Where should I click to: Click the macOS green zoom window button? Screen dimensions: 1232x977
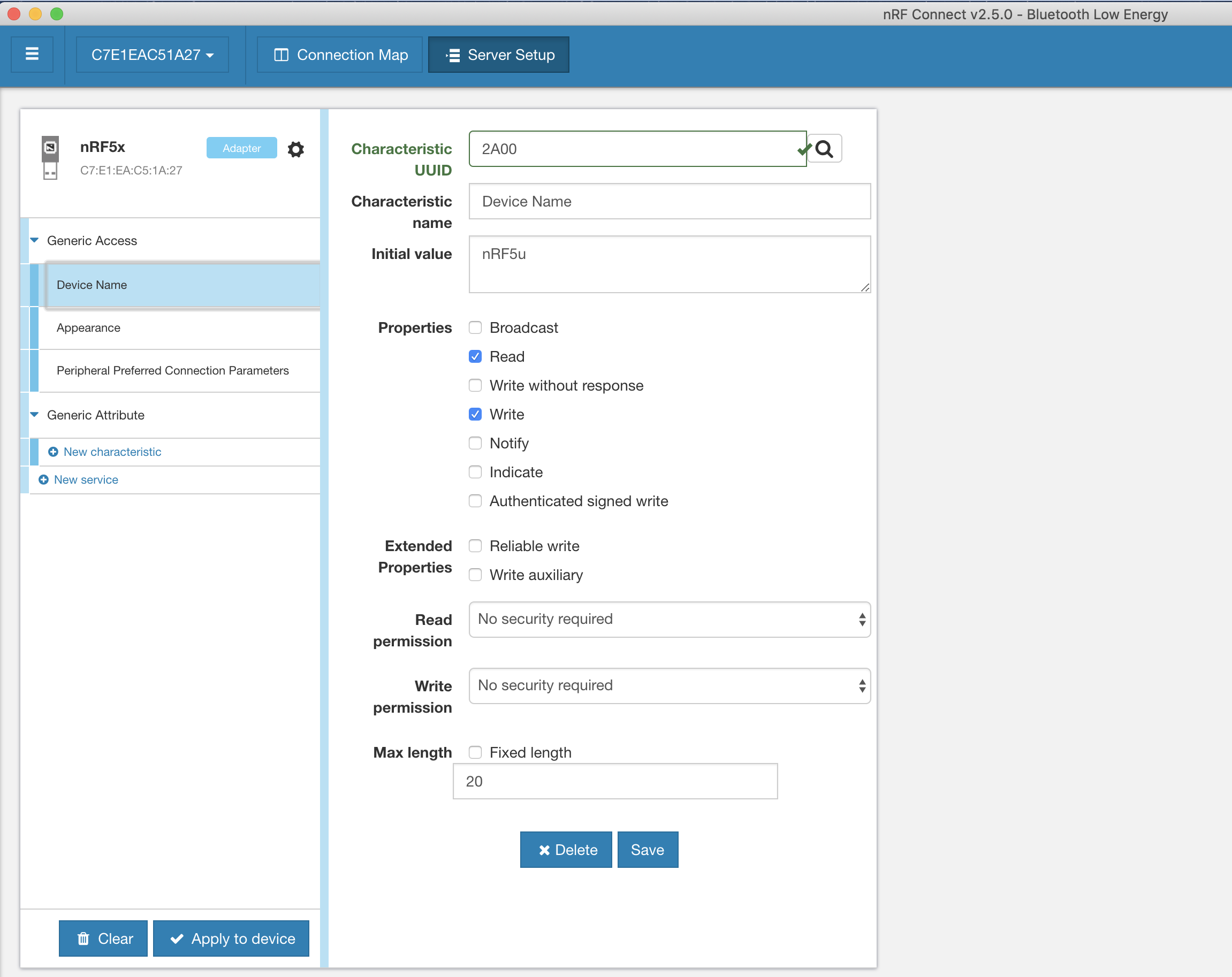(57, 14)
